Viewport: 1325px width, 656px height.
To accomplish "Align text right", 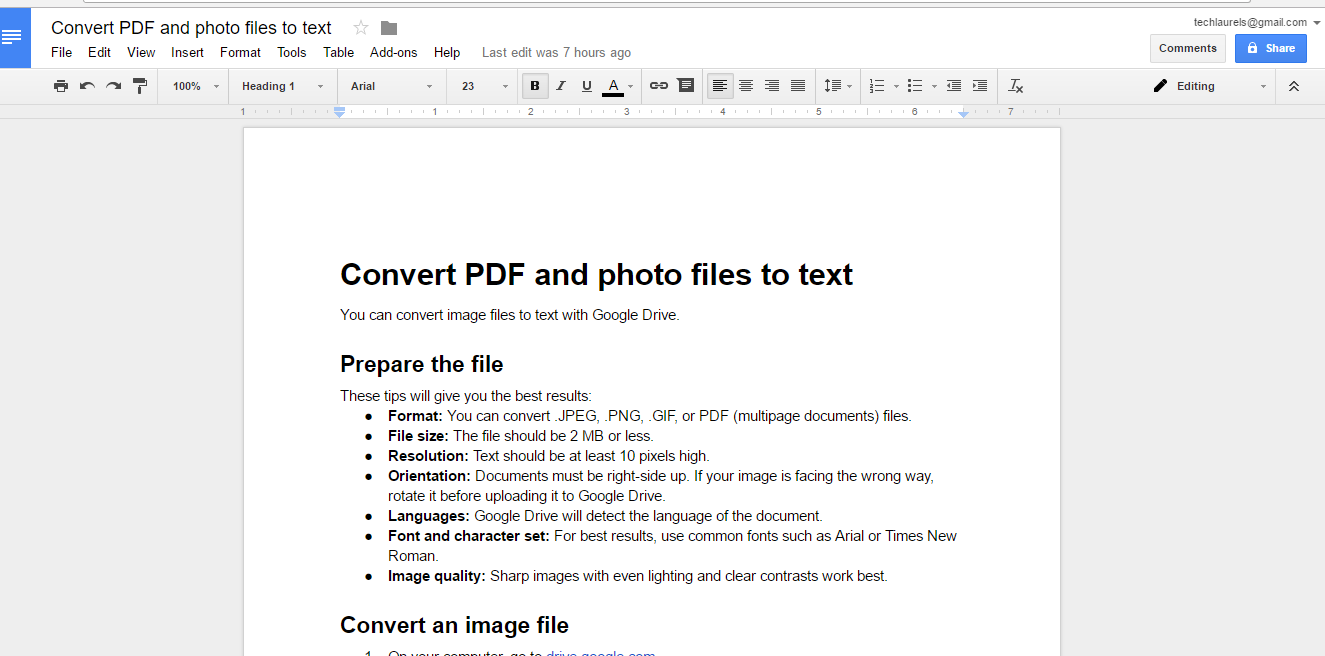I will pyautogui.click(x=772, y=86).
